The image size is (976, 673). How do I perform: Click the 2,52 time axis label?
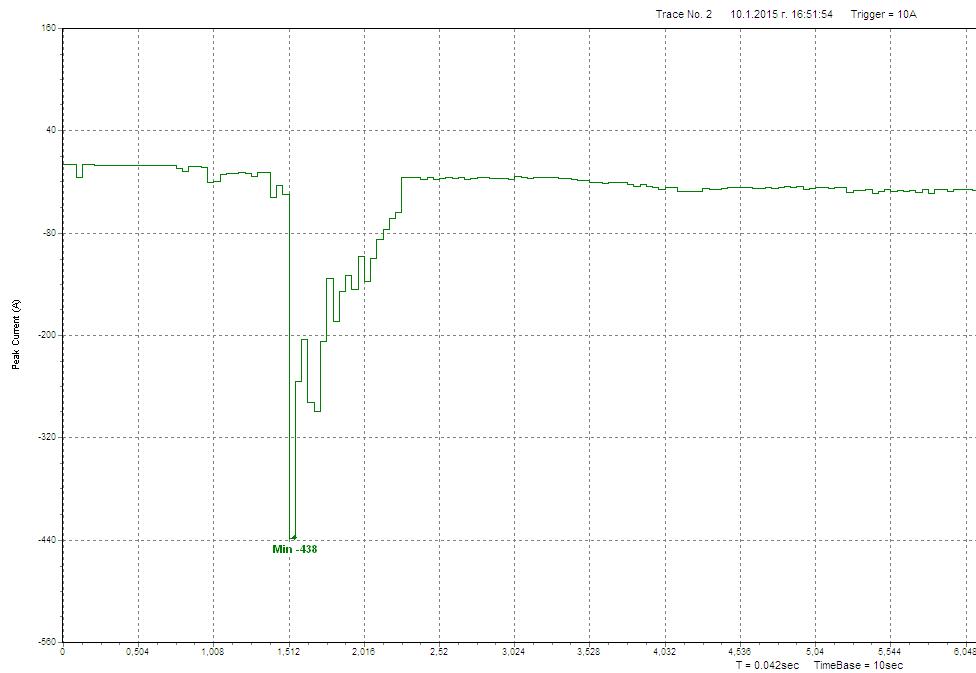439,651
